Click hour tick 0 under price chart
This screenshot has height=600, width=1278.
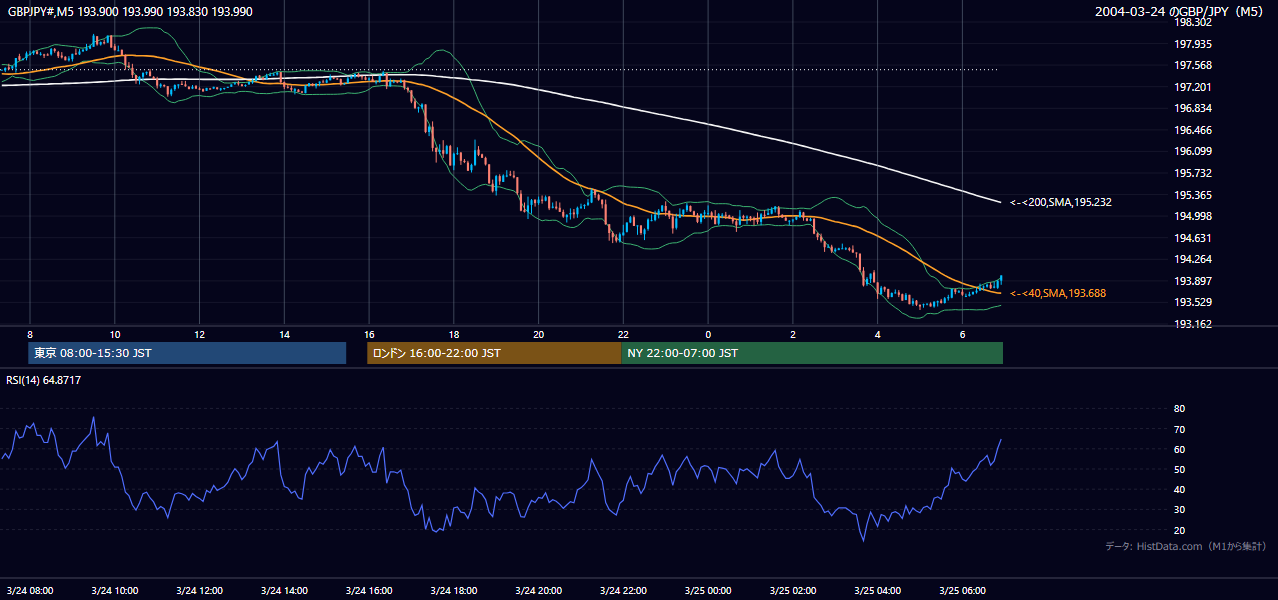[x=709, y=334]
